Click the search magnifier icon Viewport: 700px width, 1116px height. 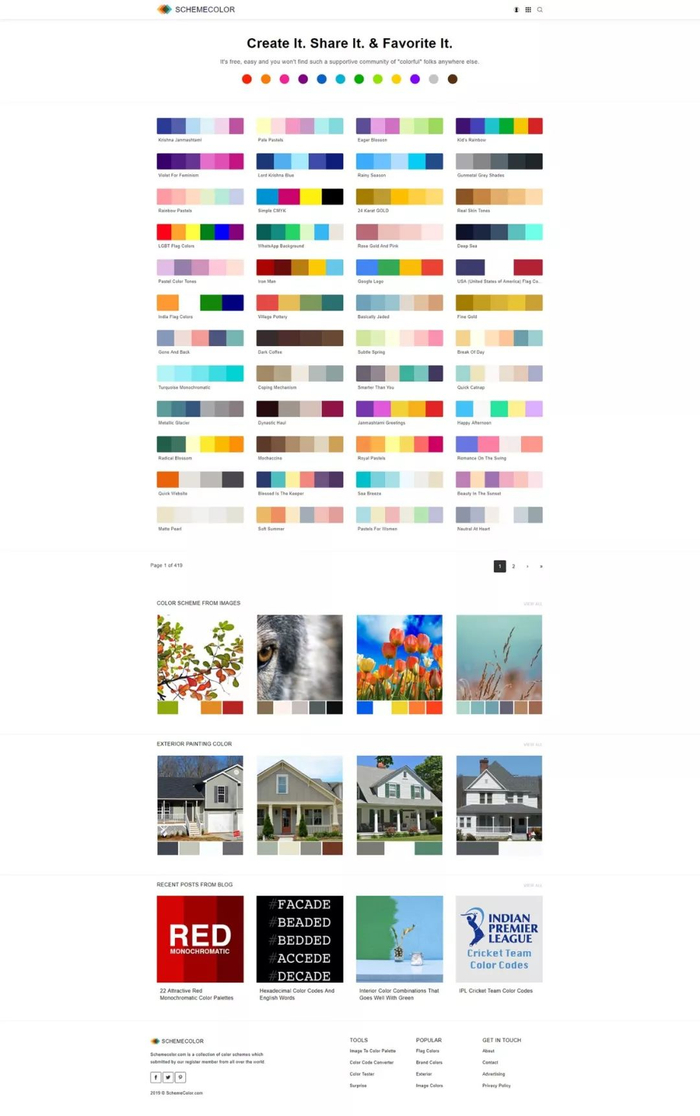pyautogui.click(x=540, y=10)
